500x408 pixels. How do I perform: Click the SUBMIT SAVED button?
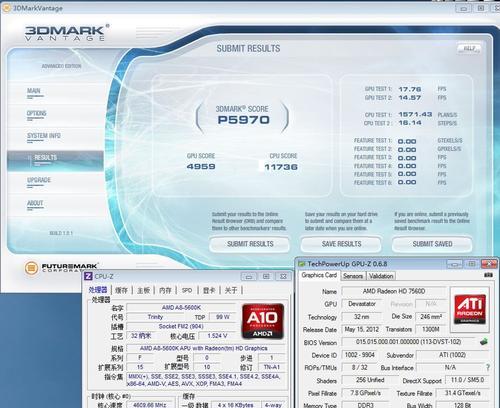(x=432, y=244)
